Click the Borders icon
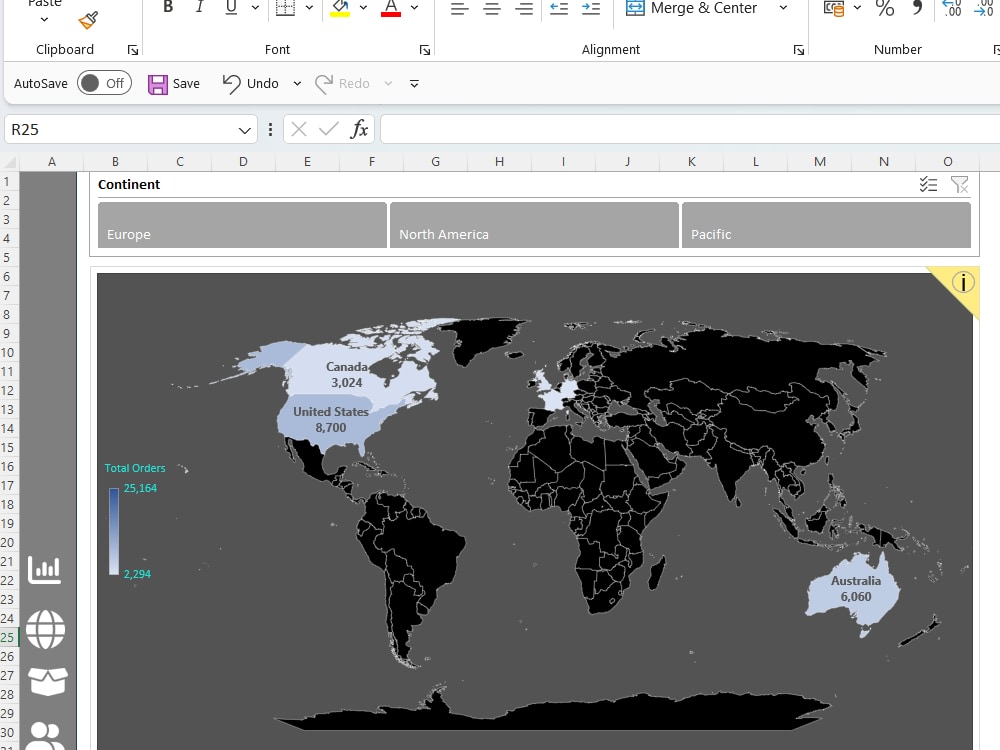The width and height of the screenshot is (1000, 750). point(285,7)
